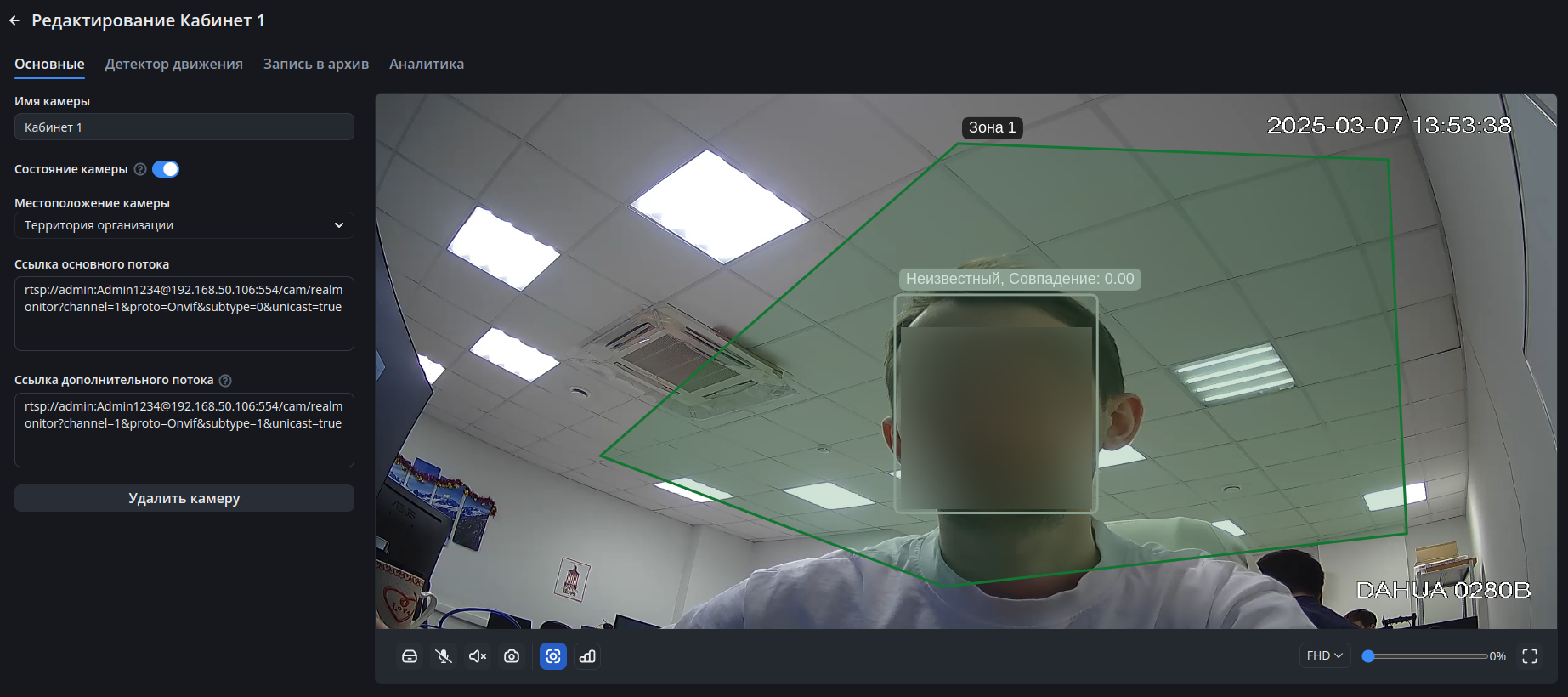Toggle the muted microphone icon
The image size is (1568, 697).
pos(444,656)
